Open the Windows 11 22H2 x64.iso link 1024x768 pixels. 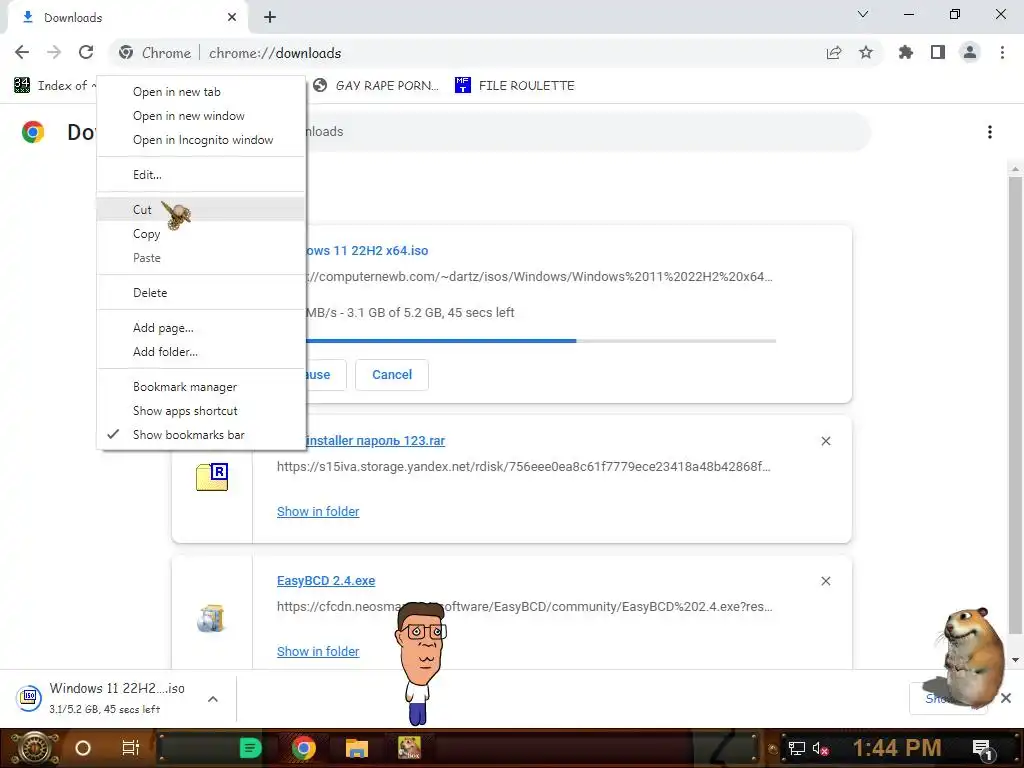tap(367, 251)
